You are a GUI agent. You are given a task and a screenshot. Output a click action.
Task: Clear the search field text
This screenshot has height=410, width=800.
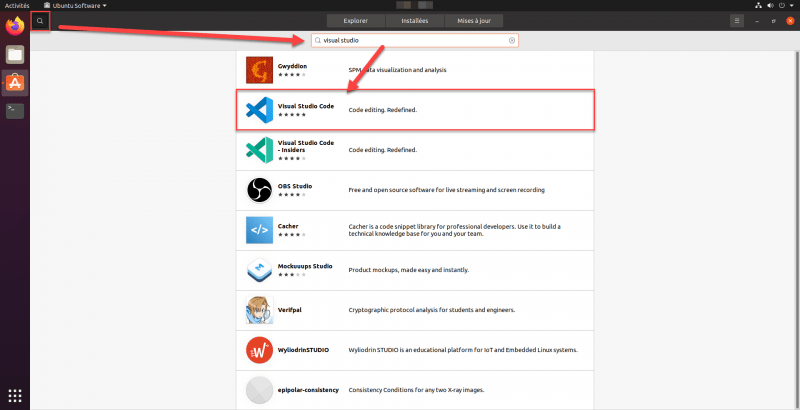click(x=512, y=40)
